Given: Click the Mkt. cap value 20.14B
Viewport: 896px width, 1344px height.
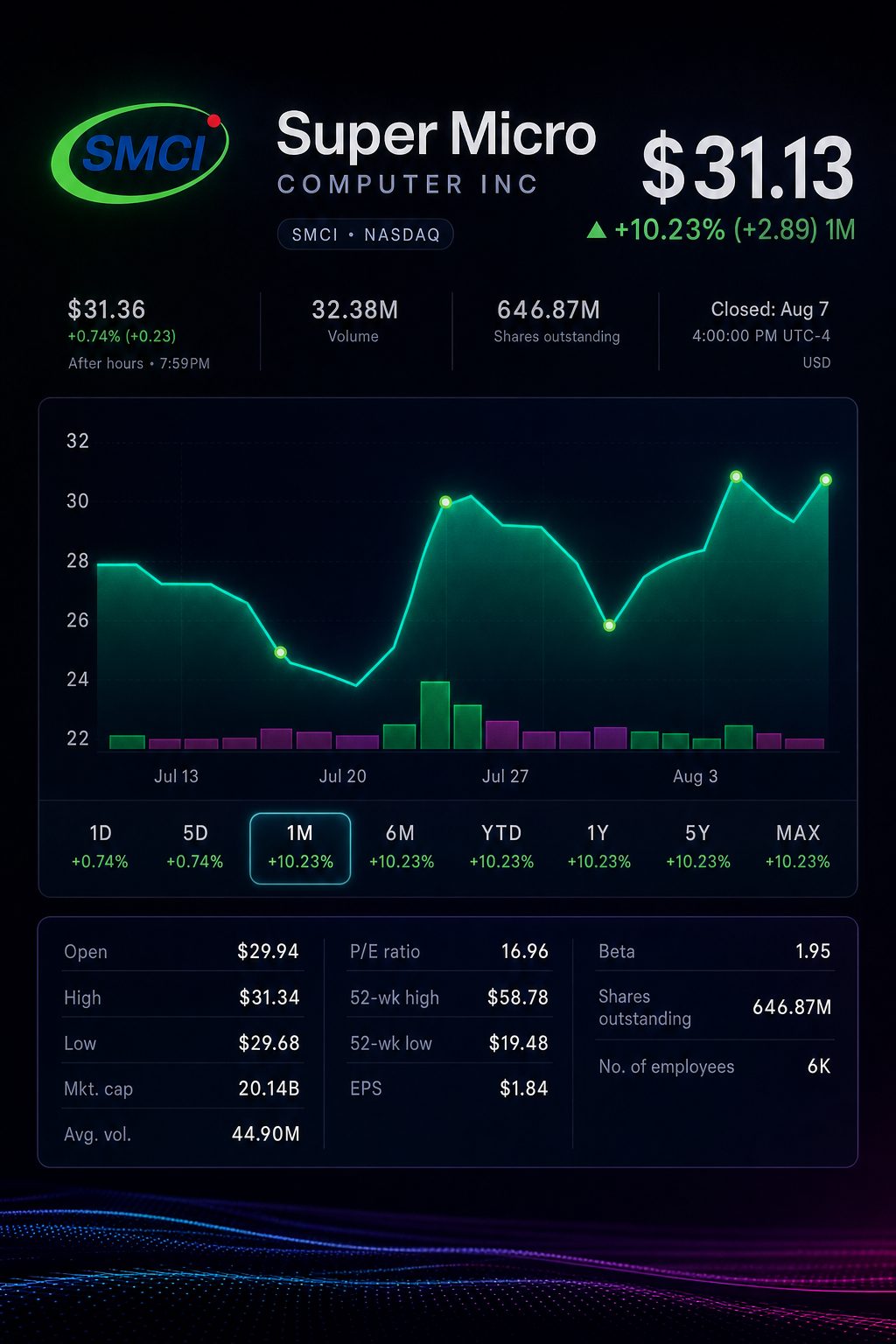Looking at the screenshot, I should [x=269, y=1088].
